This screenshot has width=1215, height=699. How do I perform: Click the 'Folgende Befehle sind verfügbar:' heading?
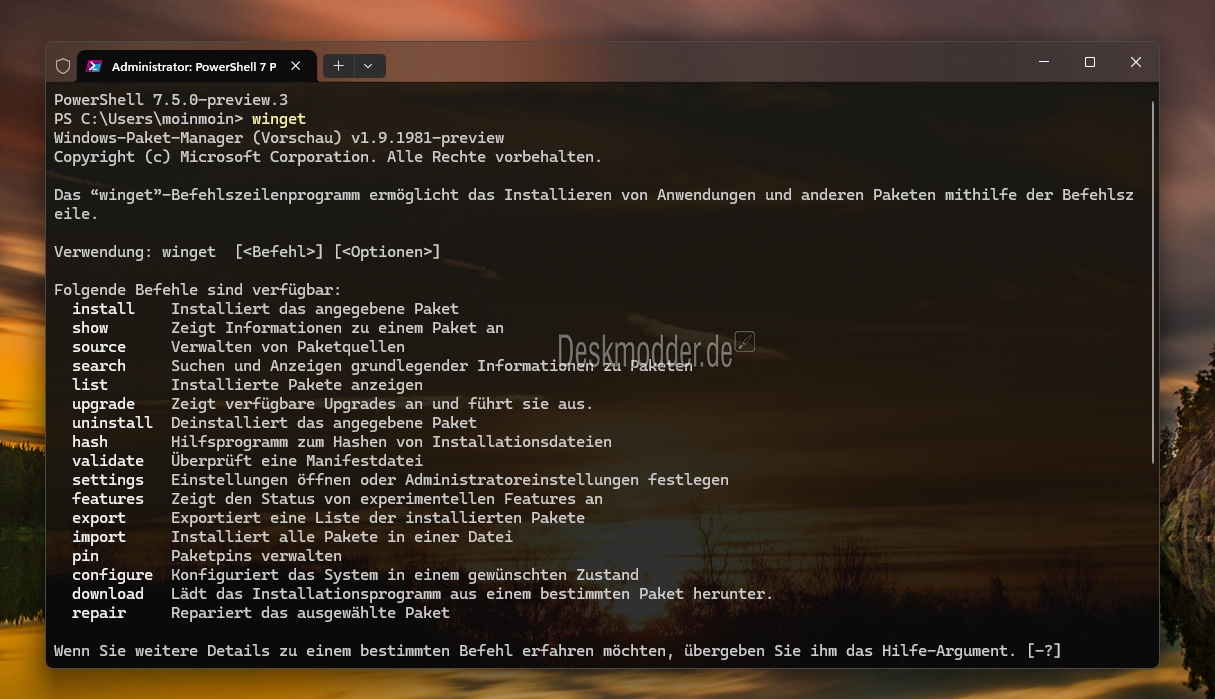click(x=198, y=290)
